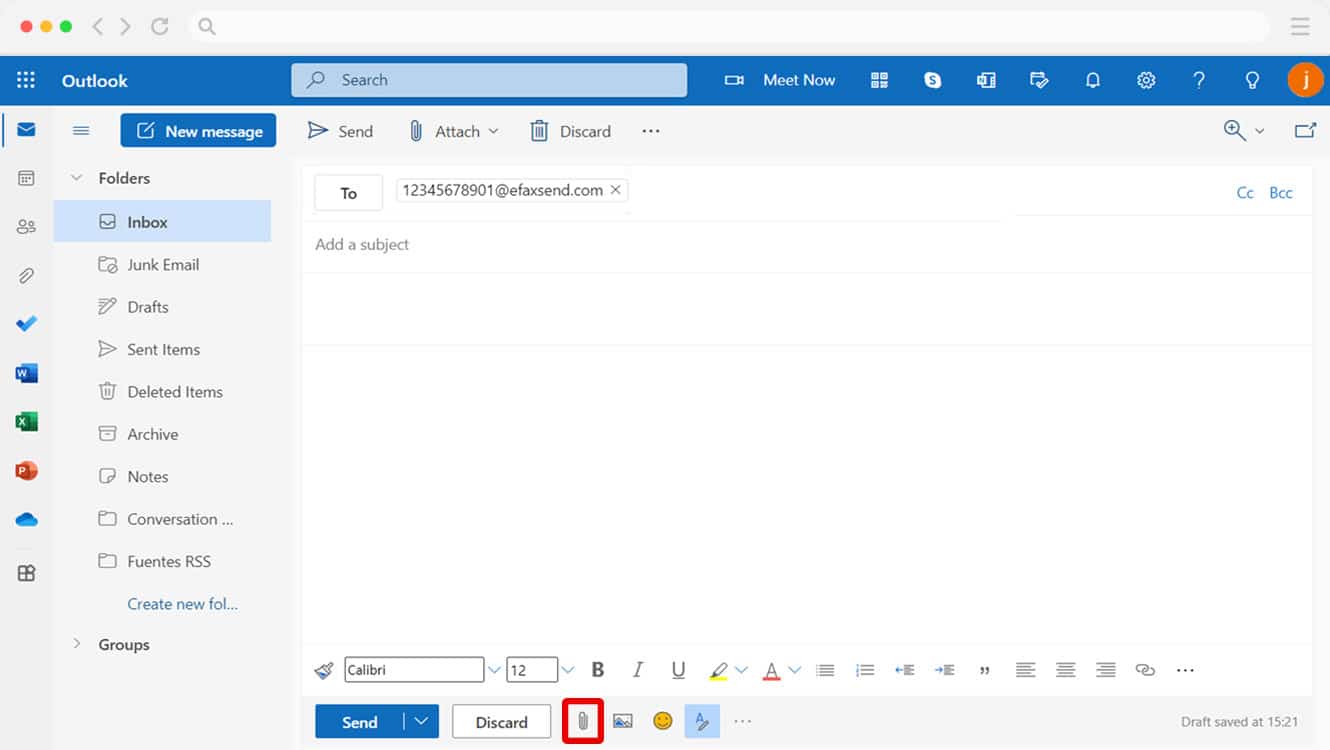
Task: Launch Skype from the top bar
Action: point(933,80)
